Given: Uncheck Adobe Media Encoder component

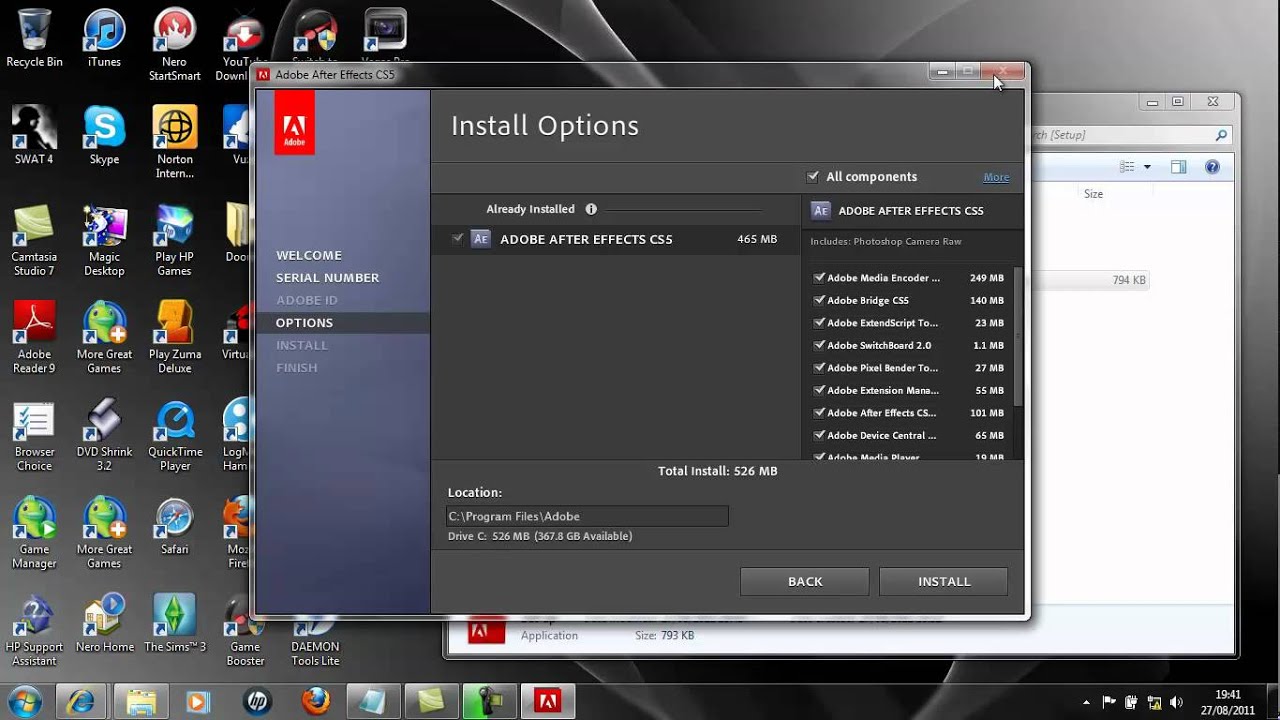Looking at the screenshot, I should pos(819,278).
